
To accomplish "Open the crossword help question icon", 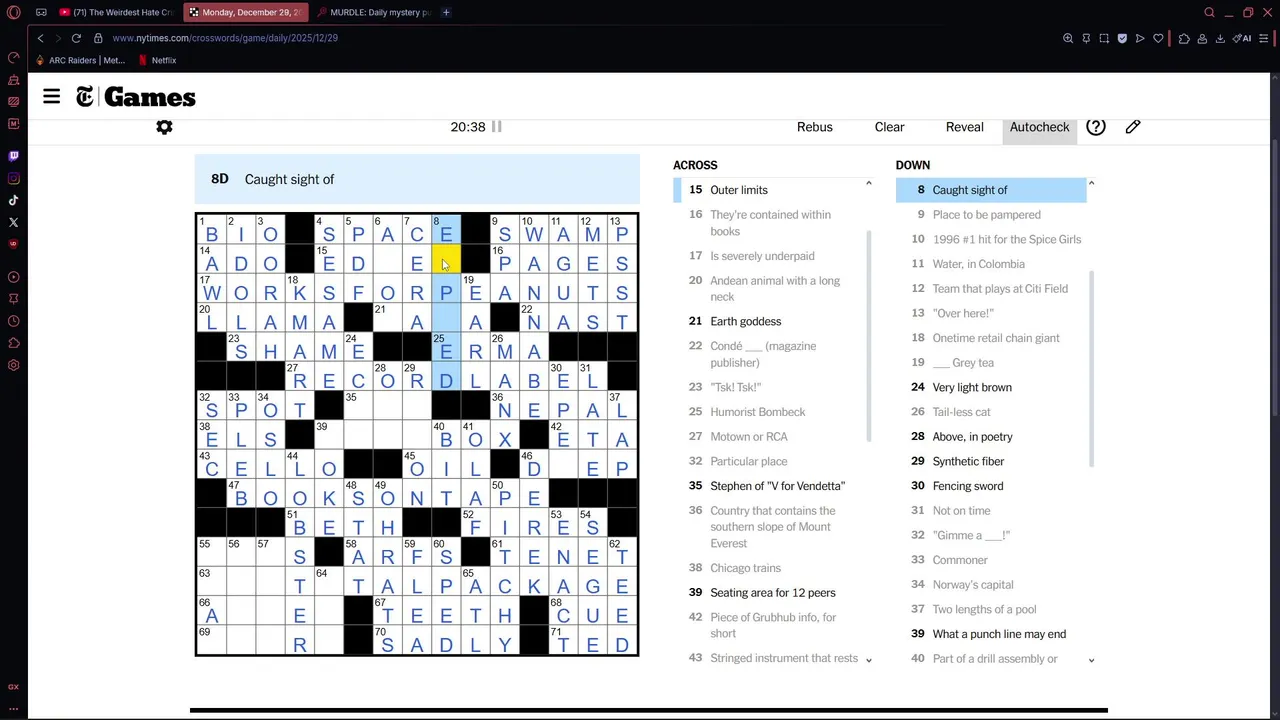I will pyautogui.click(x=1096, y=127).
